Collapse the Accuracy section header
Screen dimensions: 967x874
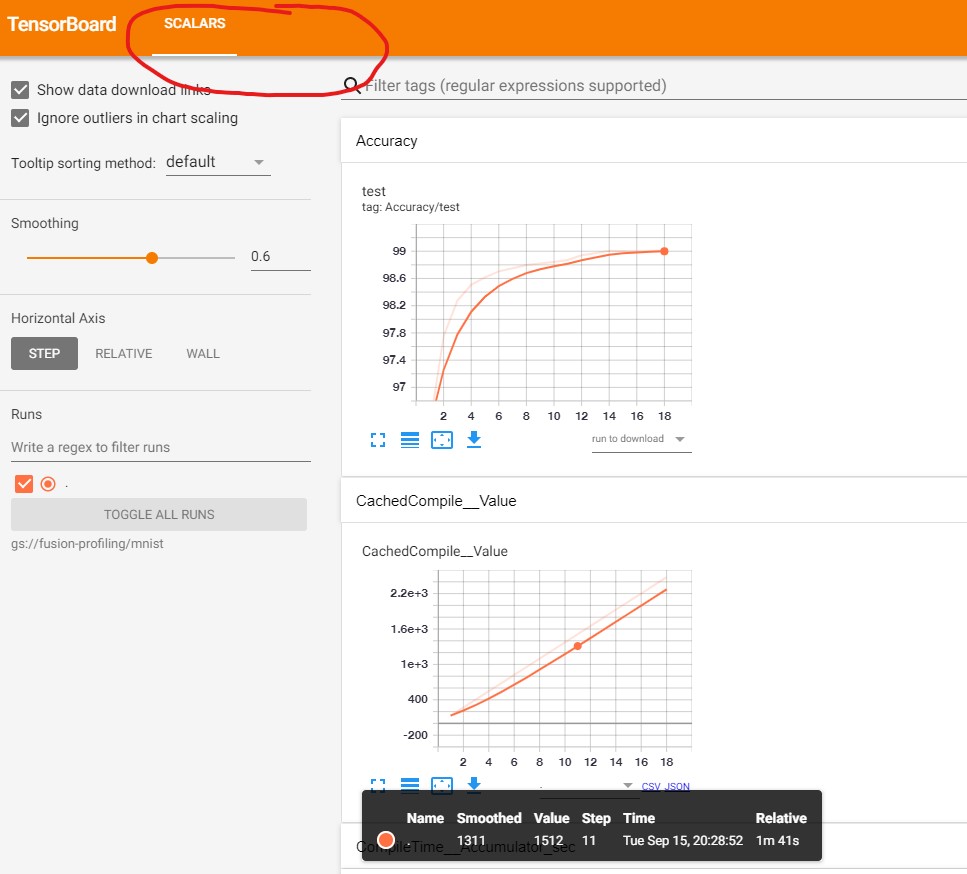[654, 141]
